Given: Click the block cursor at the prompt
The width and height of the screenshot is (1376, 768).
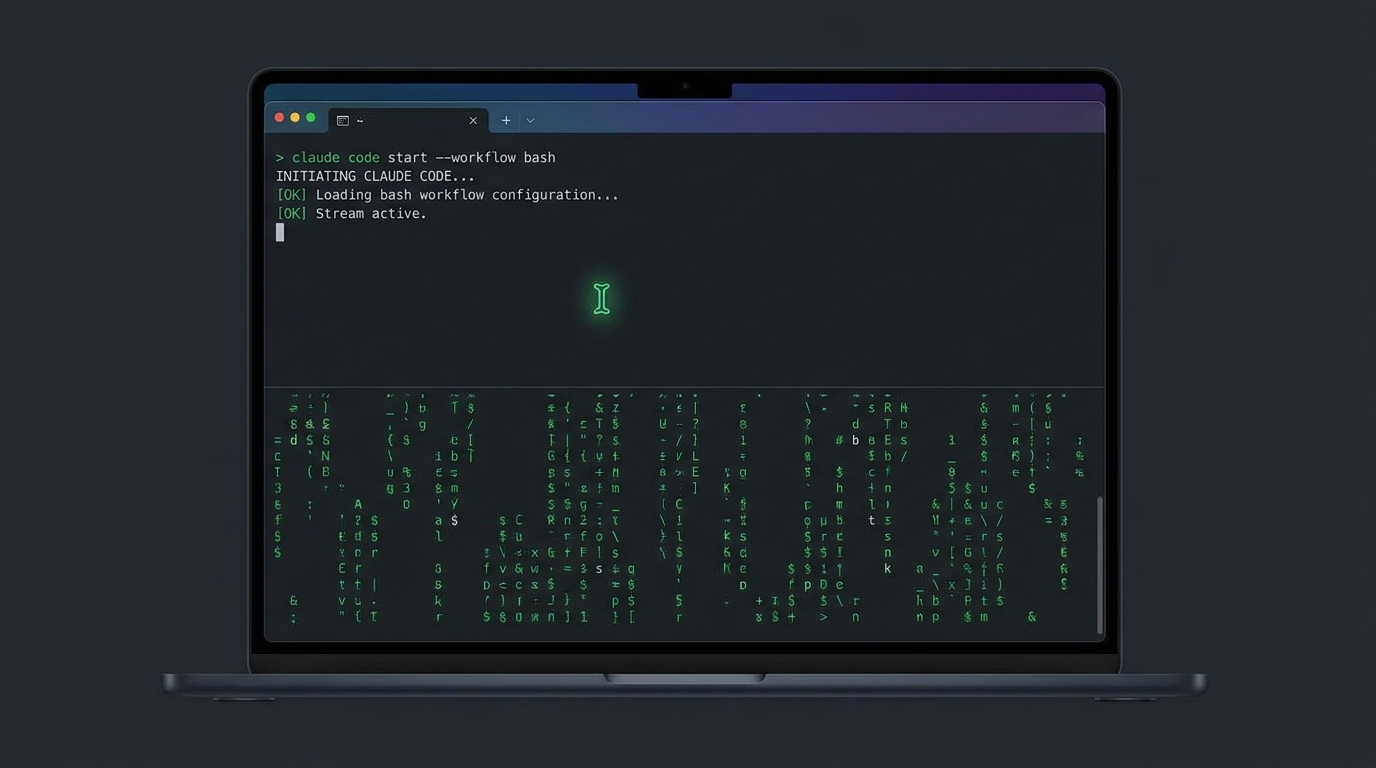Looking at the screenshot, I should tap(280, 232).
